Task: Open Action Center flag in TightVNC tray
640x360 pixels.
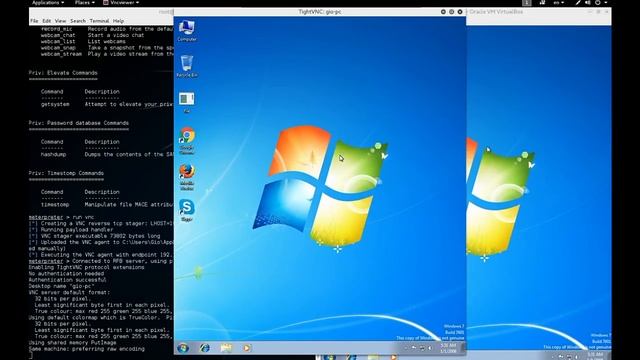Action: point(414,348)
